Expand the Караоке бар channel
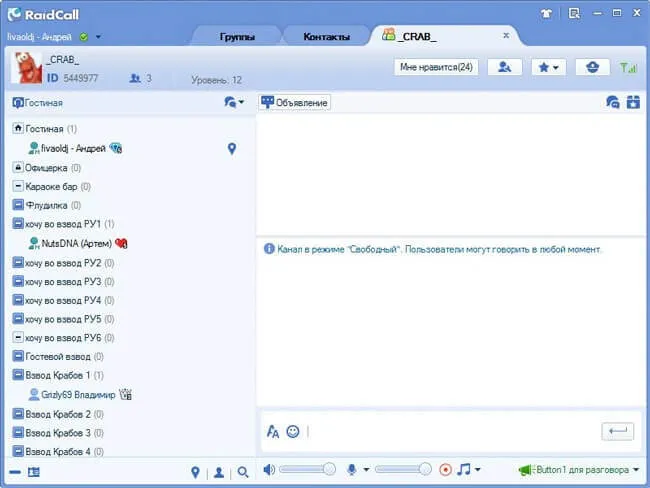Screen dimensions: 650x488 (x=18, y=186)
